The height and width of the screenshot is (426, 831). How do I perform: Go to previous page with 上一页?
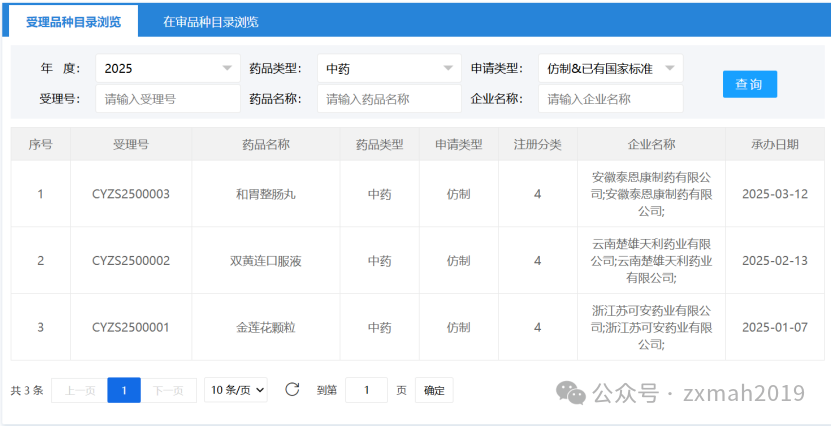(x=79, y=390)
